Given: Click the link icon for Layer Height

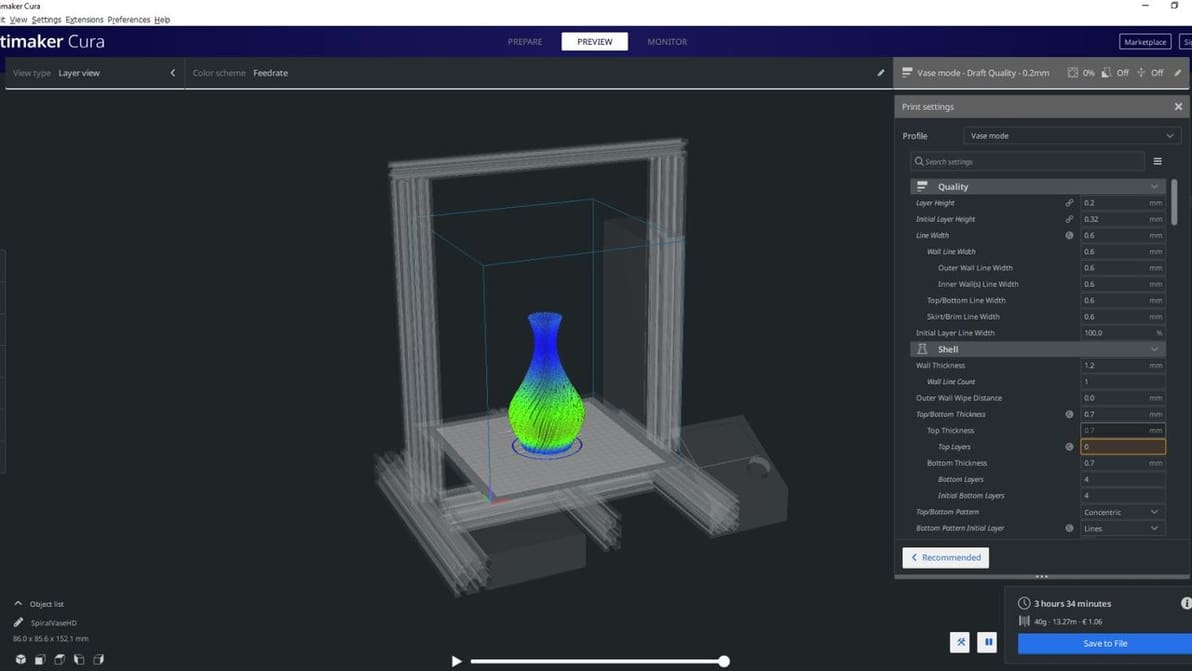Looking at the screenshot, I should pyautogui.click(x=1069, y=203).
